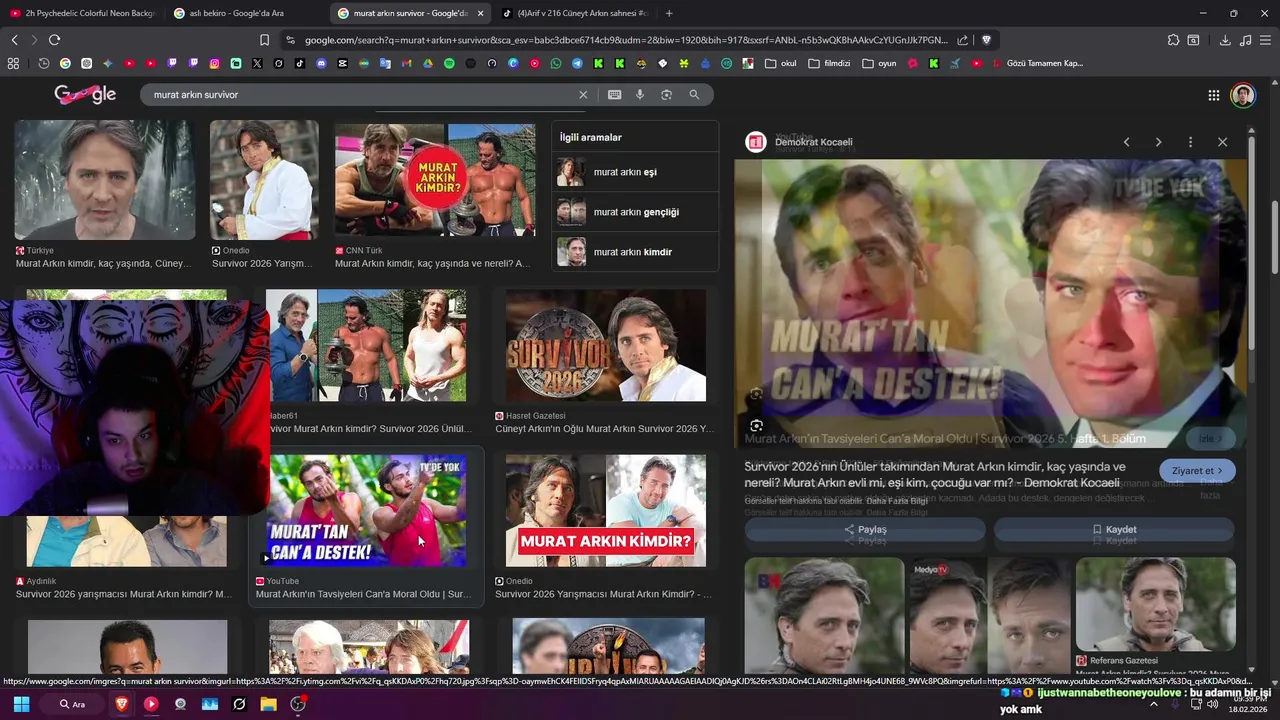Open File Explorer from the taskbar
Screen dimensions: 1280x720
click(x=268, y=704)
